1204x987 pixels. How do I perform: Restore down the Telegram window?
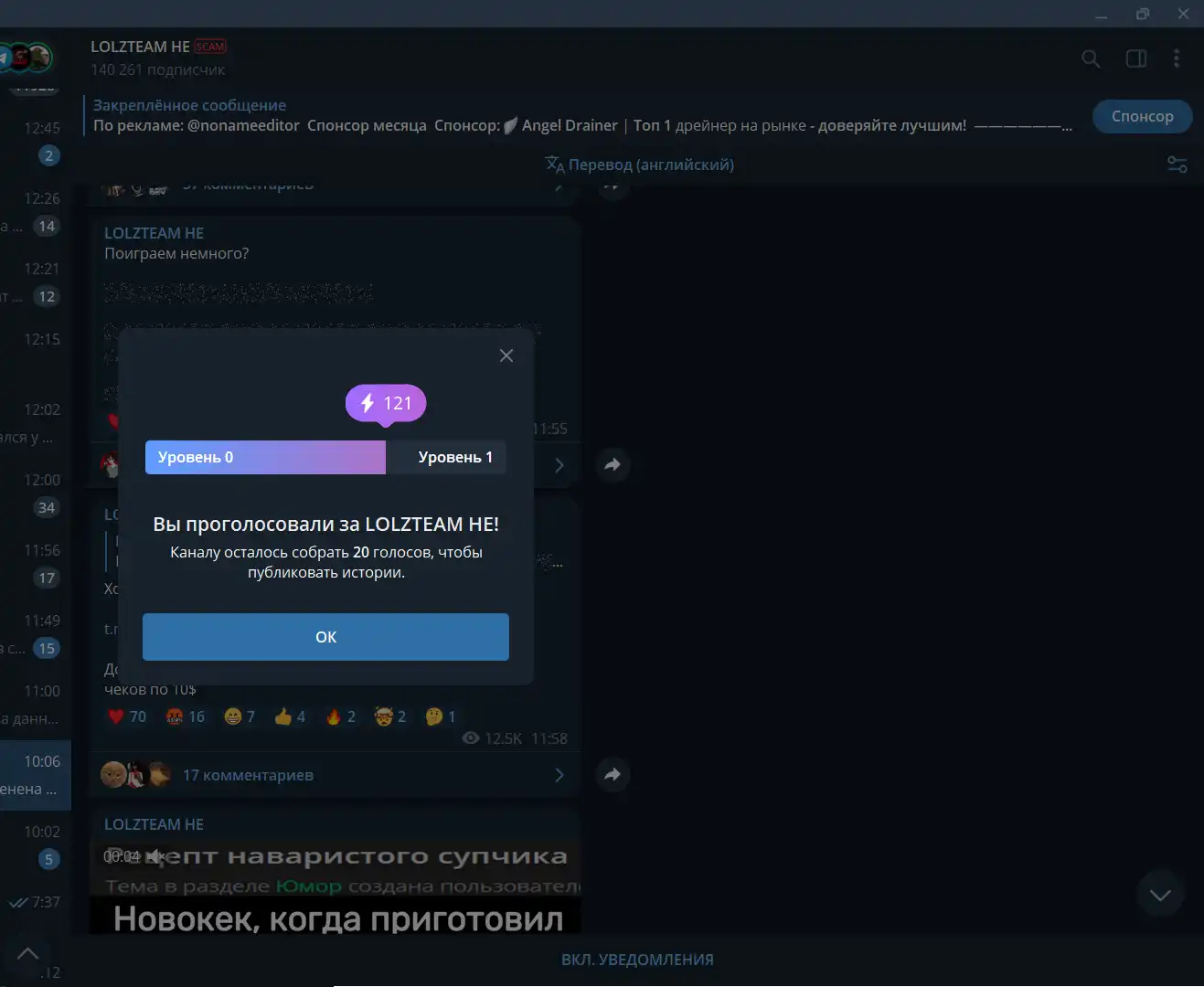point(1143,14)
